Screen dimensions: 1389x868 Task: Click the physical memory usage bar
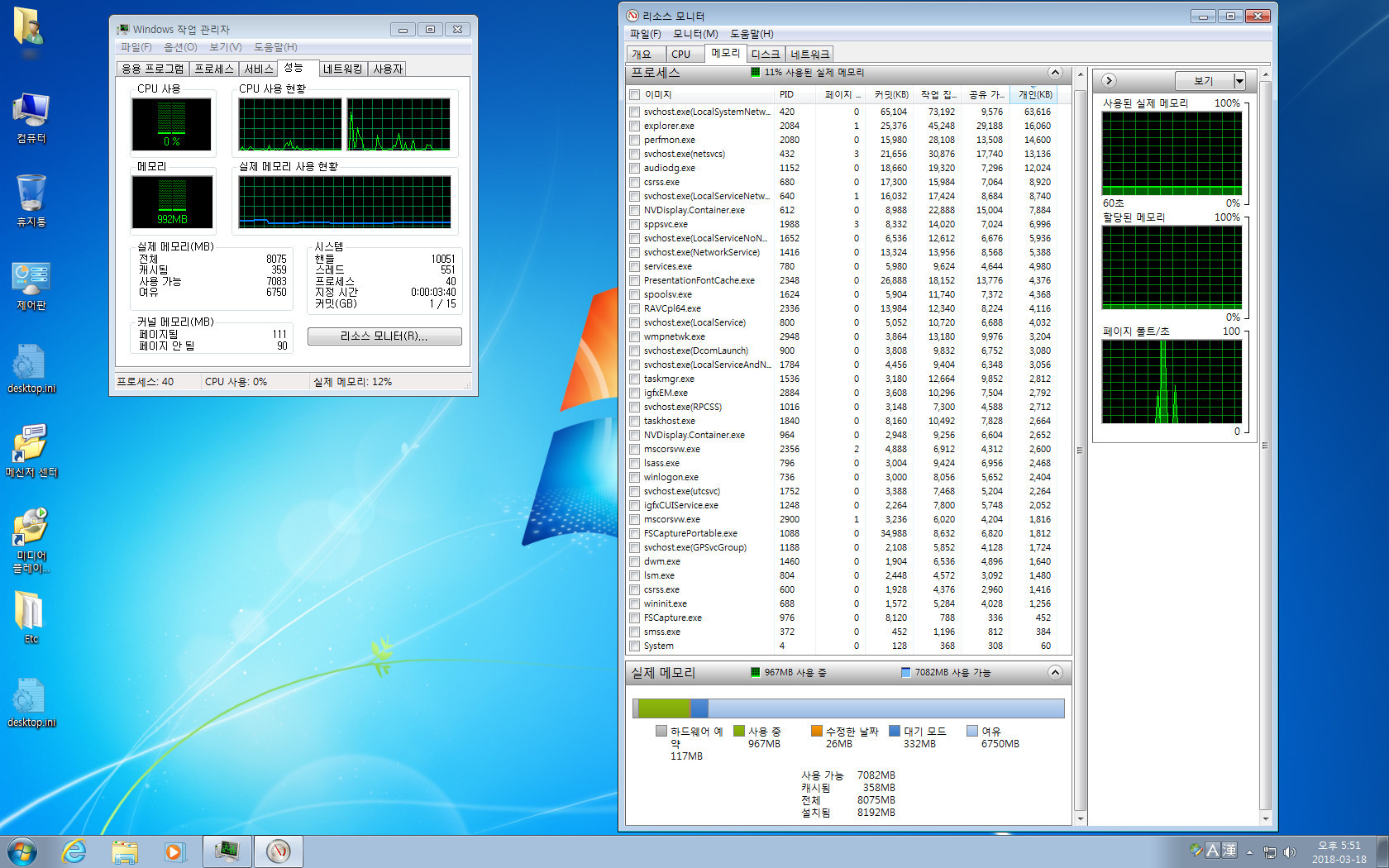[x=848, y=708]
